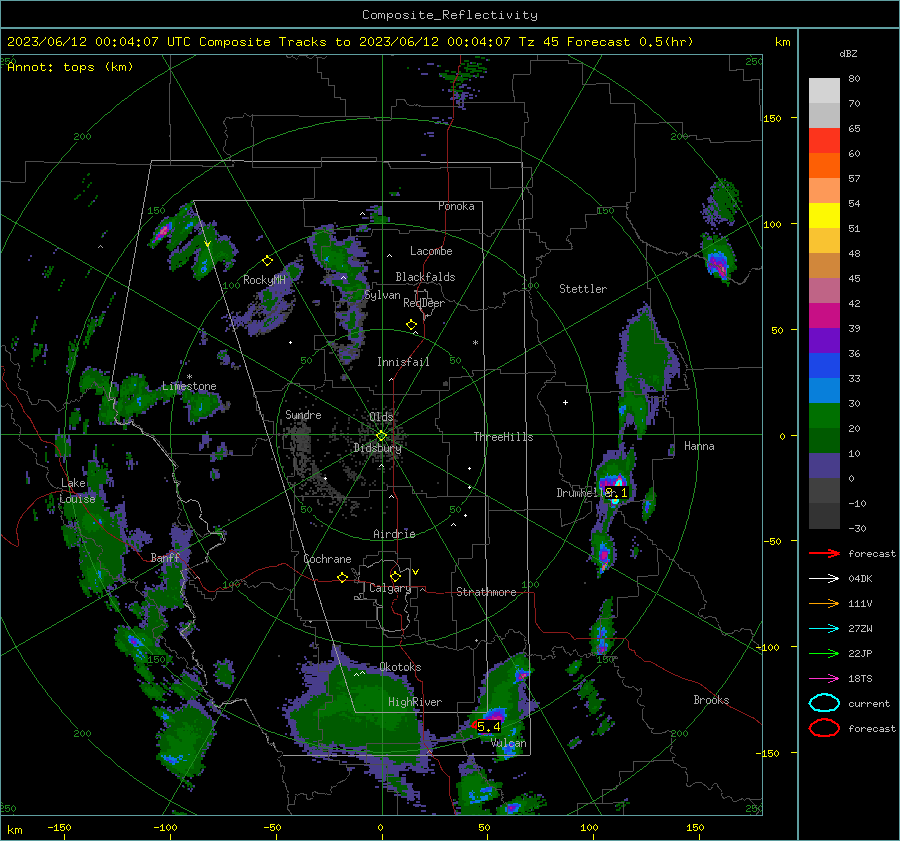
Task: Click the Brooks town label
Action: 711,700
